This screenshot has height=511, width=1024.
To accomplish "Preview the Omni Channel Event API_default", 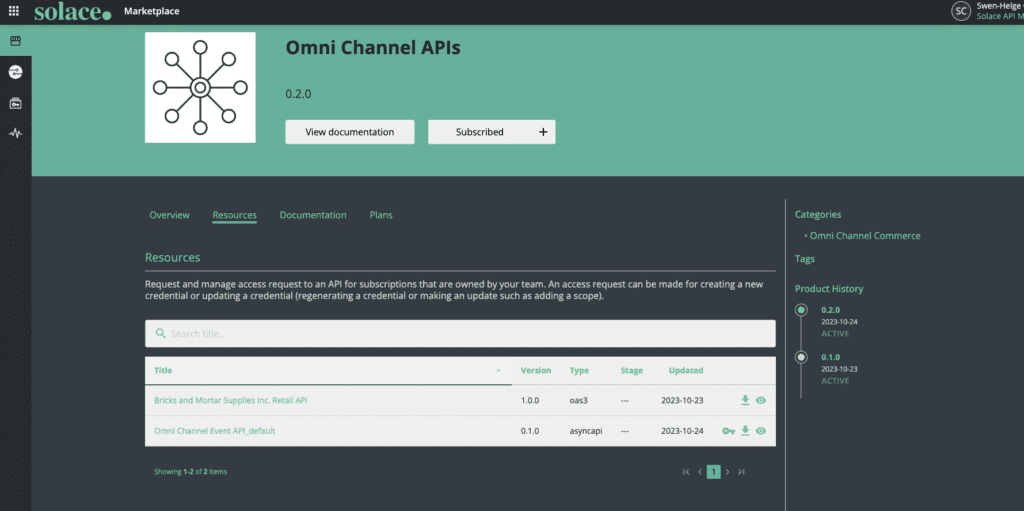I will click(761, 431).
